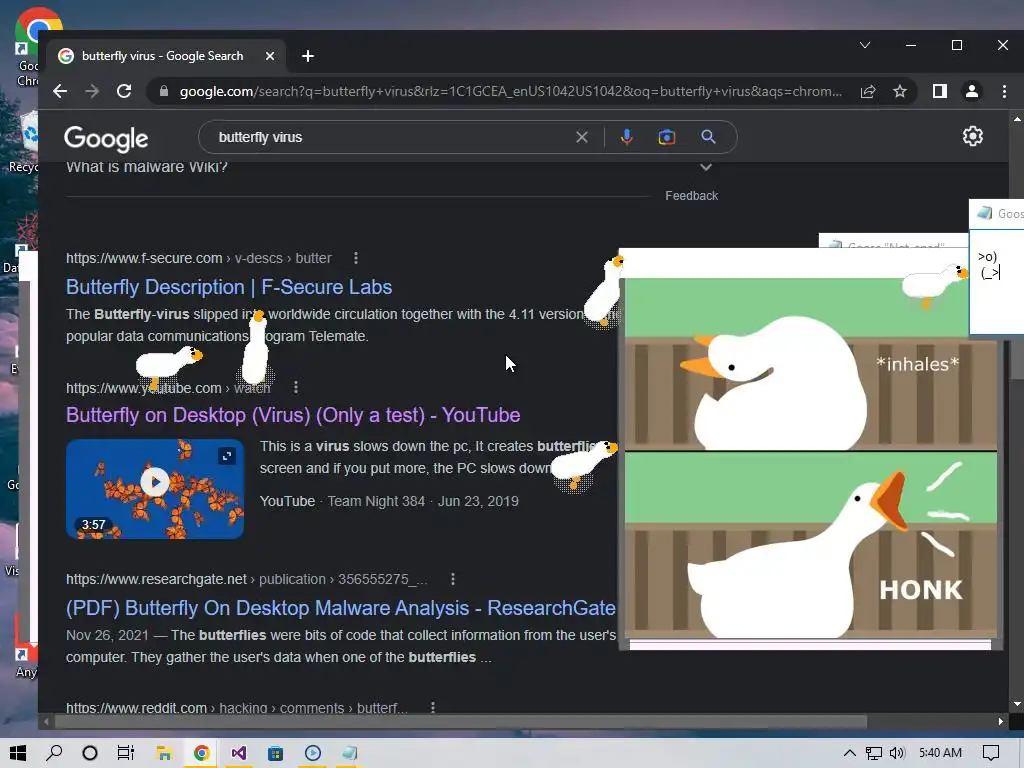Open Cortana circle on taskbar
1024x768 pixels.
tap(90, 753)
